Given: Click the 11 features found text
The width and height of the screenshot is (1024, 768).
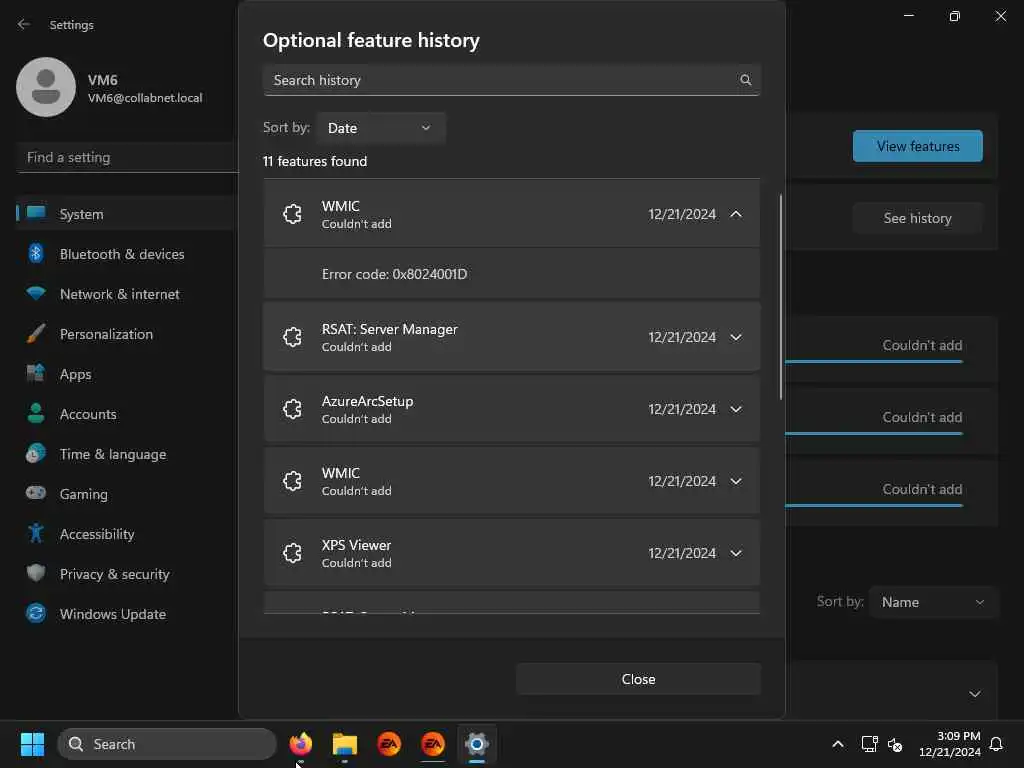Looking at the screenshot, I should [315, 161].
